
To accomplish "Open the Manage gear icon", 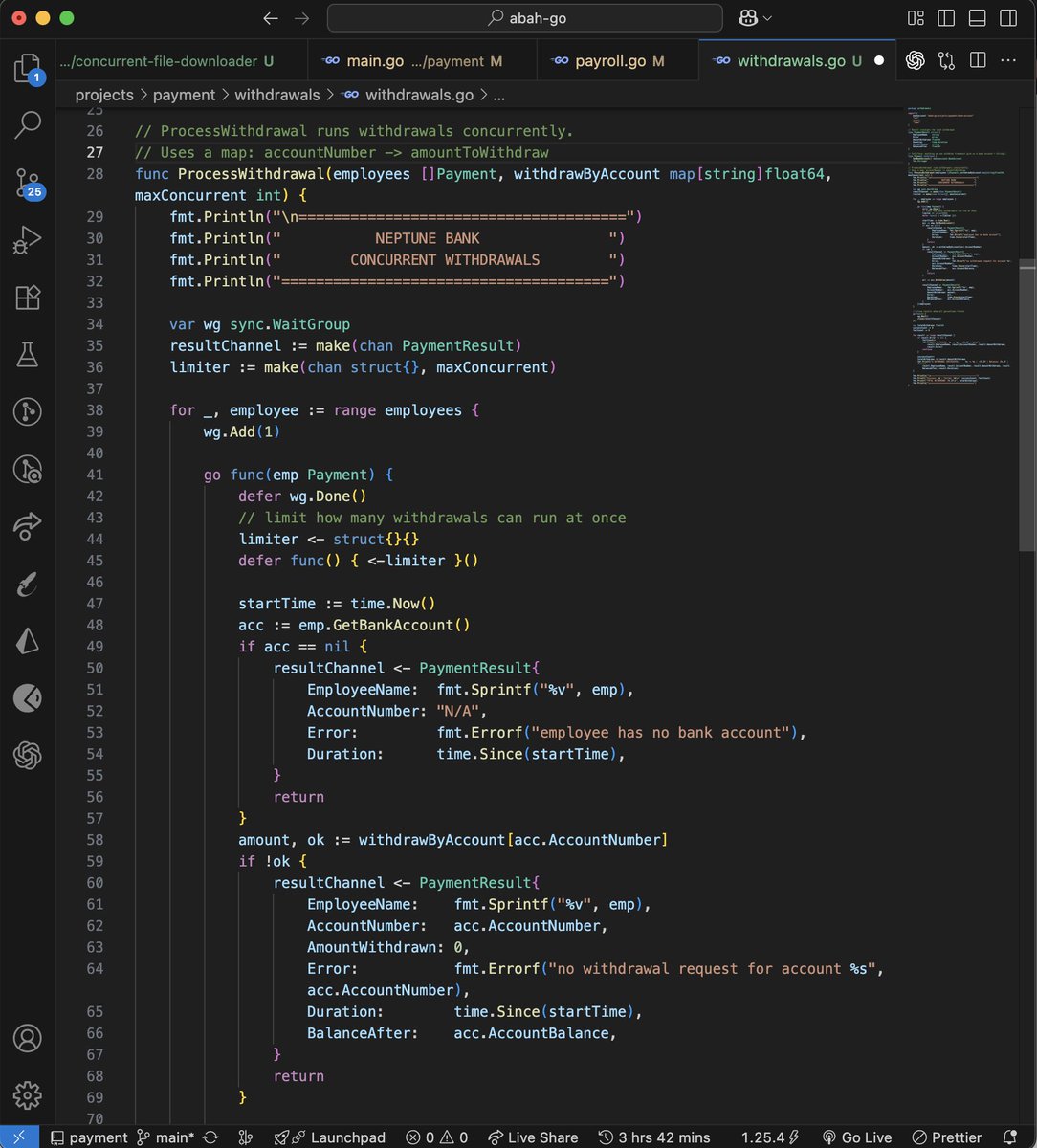I will pyautogui.click(x=28, y=1094).
